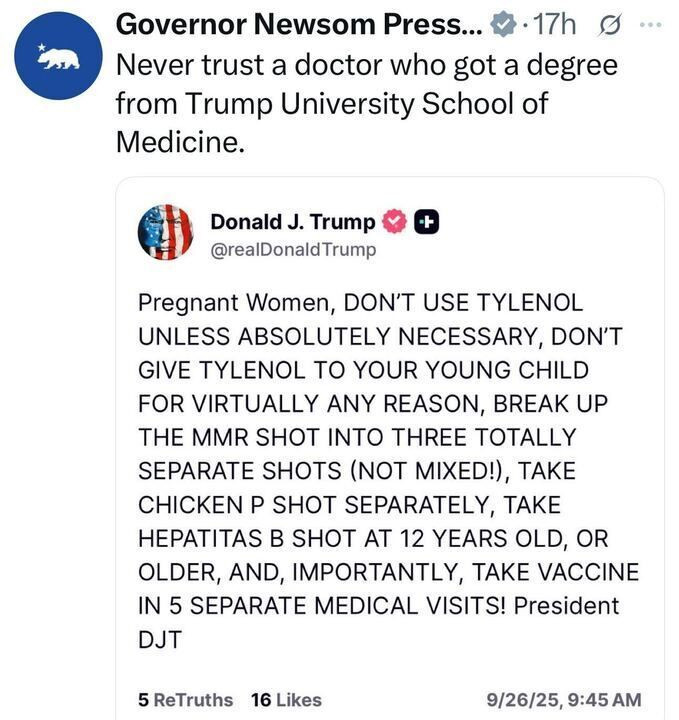View the 16 Likes count
This screenshot has height=720, width=679.
286,700
